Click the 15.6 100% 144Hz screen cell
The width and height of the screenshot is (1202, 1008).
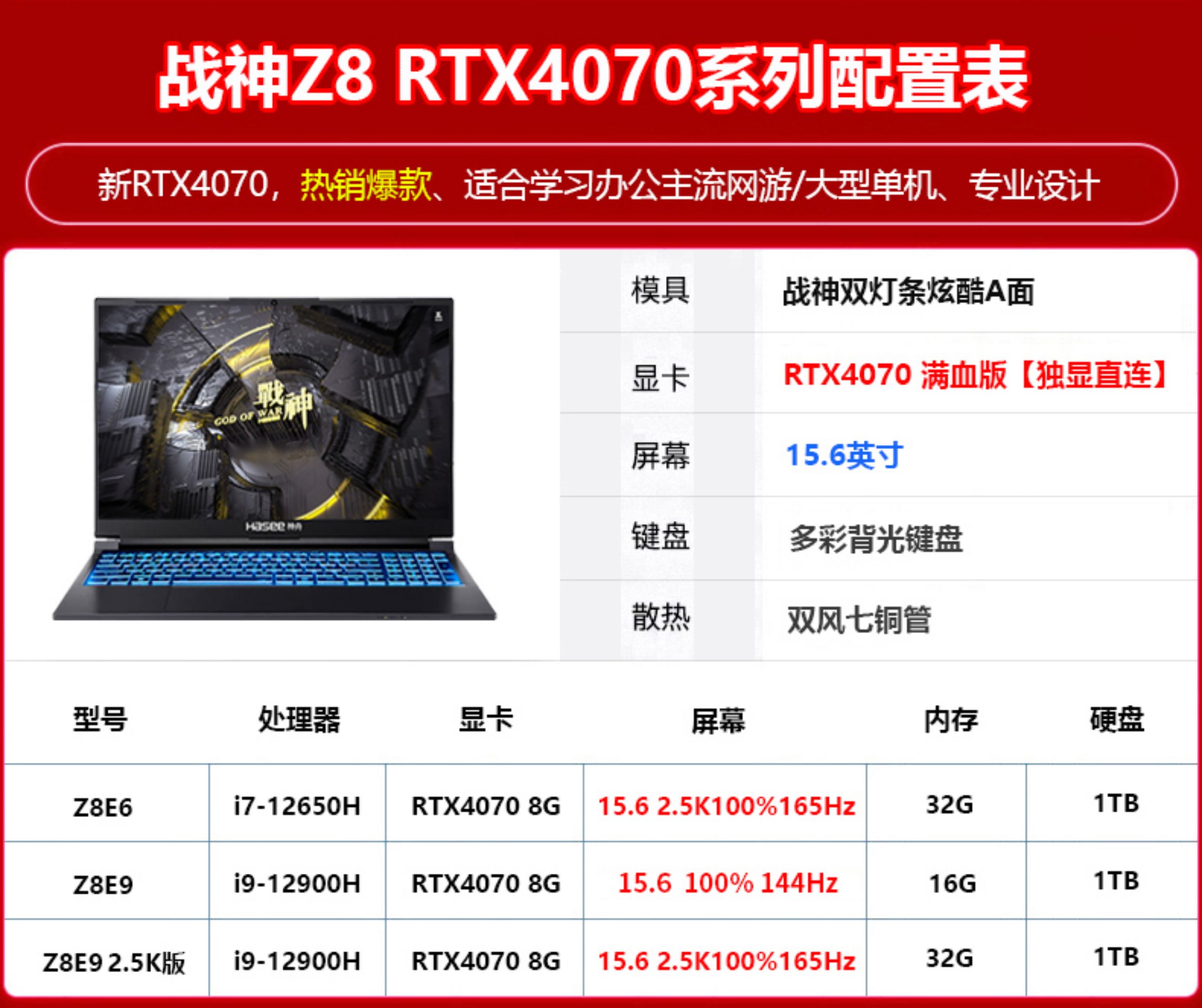(727, 883)
